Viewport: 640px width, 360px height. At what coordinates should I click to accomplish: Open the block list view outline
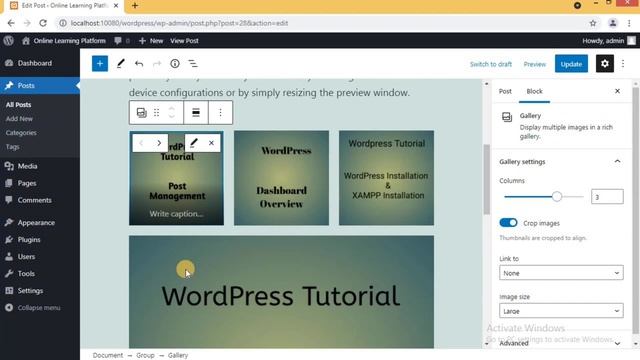click(193, 64)
